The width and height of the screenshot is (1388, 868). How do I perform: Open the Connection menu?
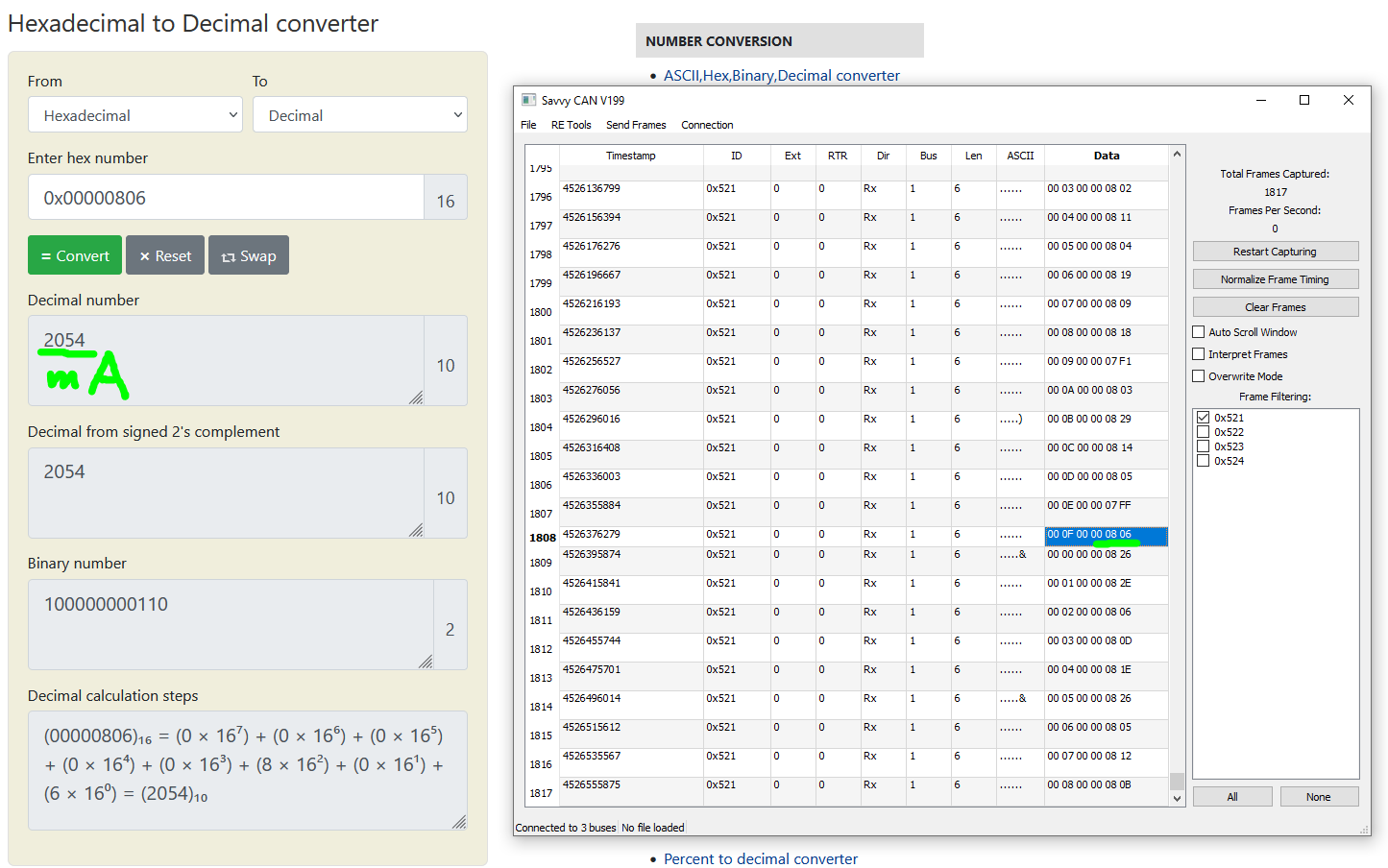pyautogui.click(x=707, y=125)
